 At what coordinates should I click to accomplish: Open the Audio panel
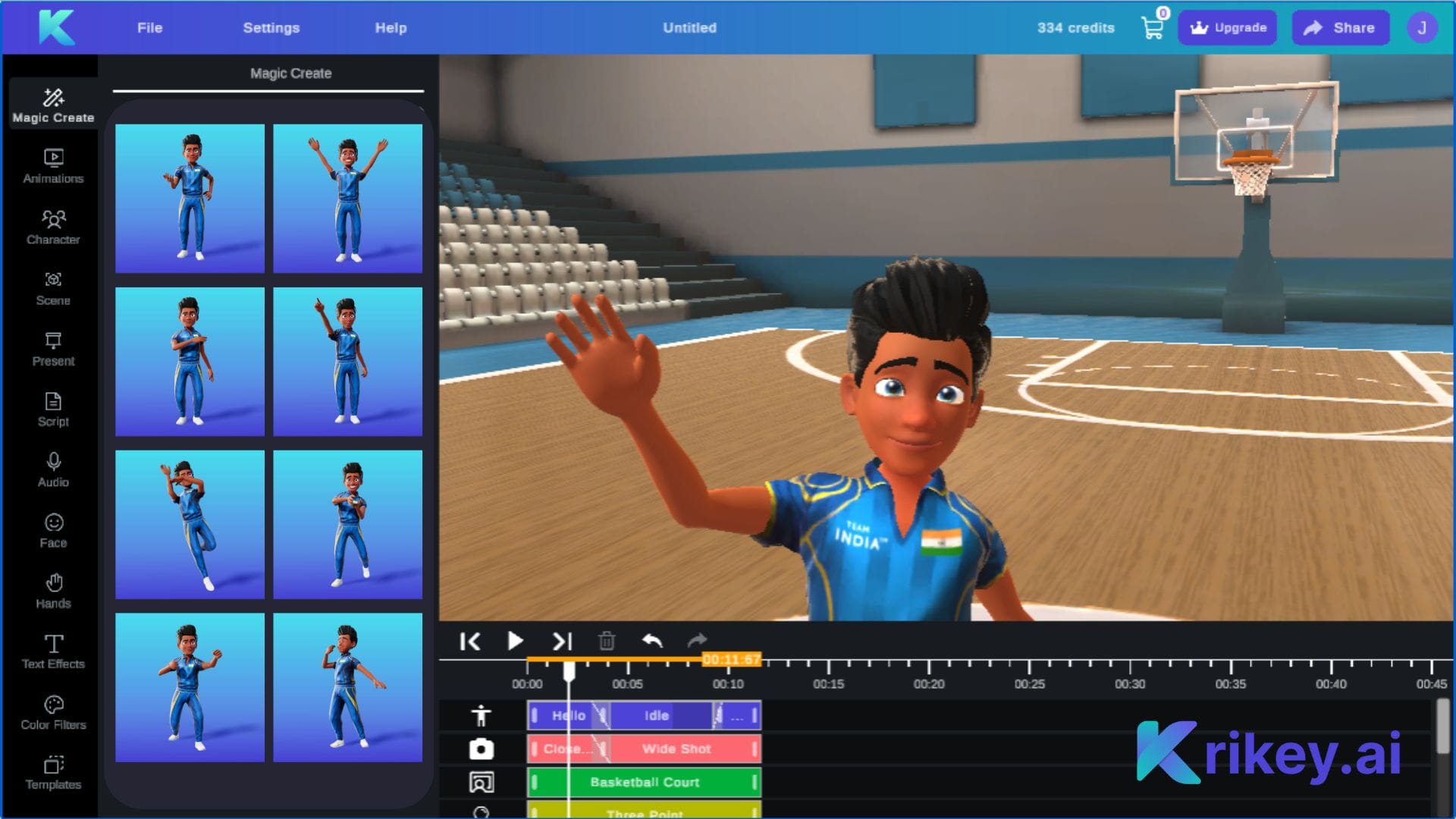coord(53,470)
